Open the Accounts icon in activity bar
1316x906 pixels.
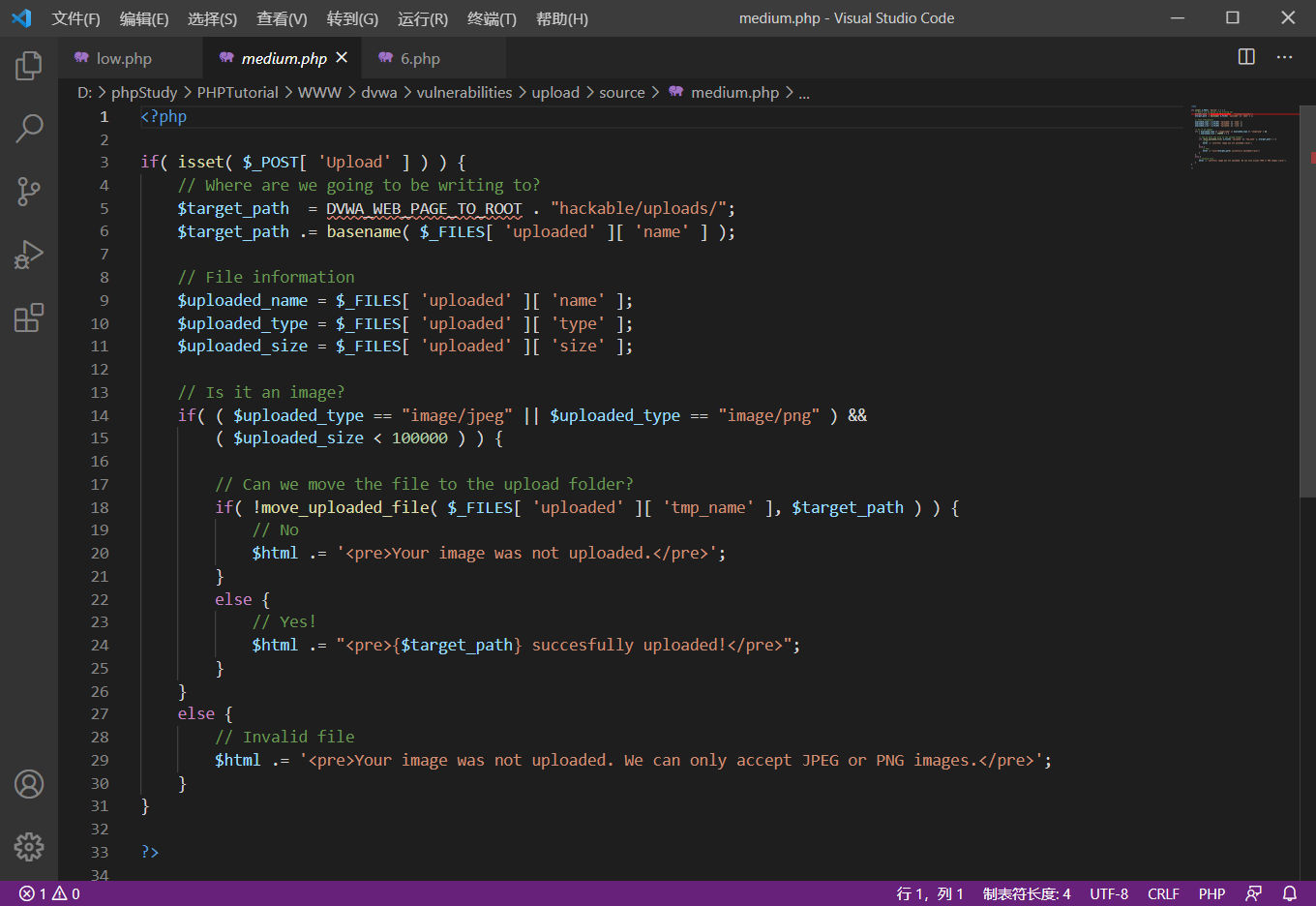29,784
